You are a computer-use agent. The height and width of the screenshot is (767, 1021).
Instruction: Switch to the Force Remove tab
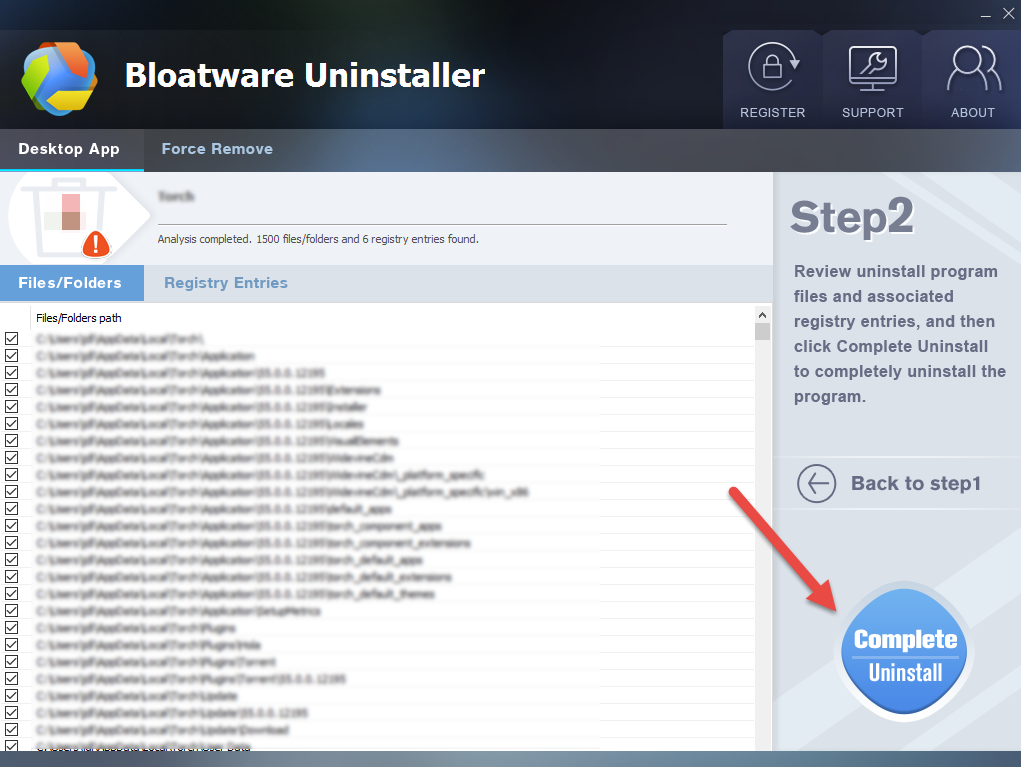click(x=217, y=149)
